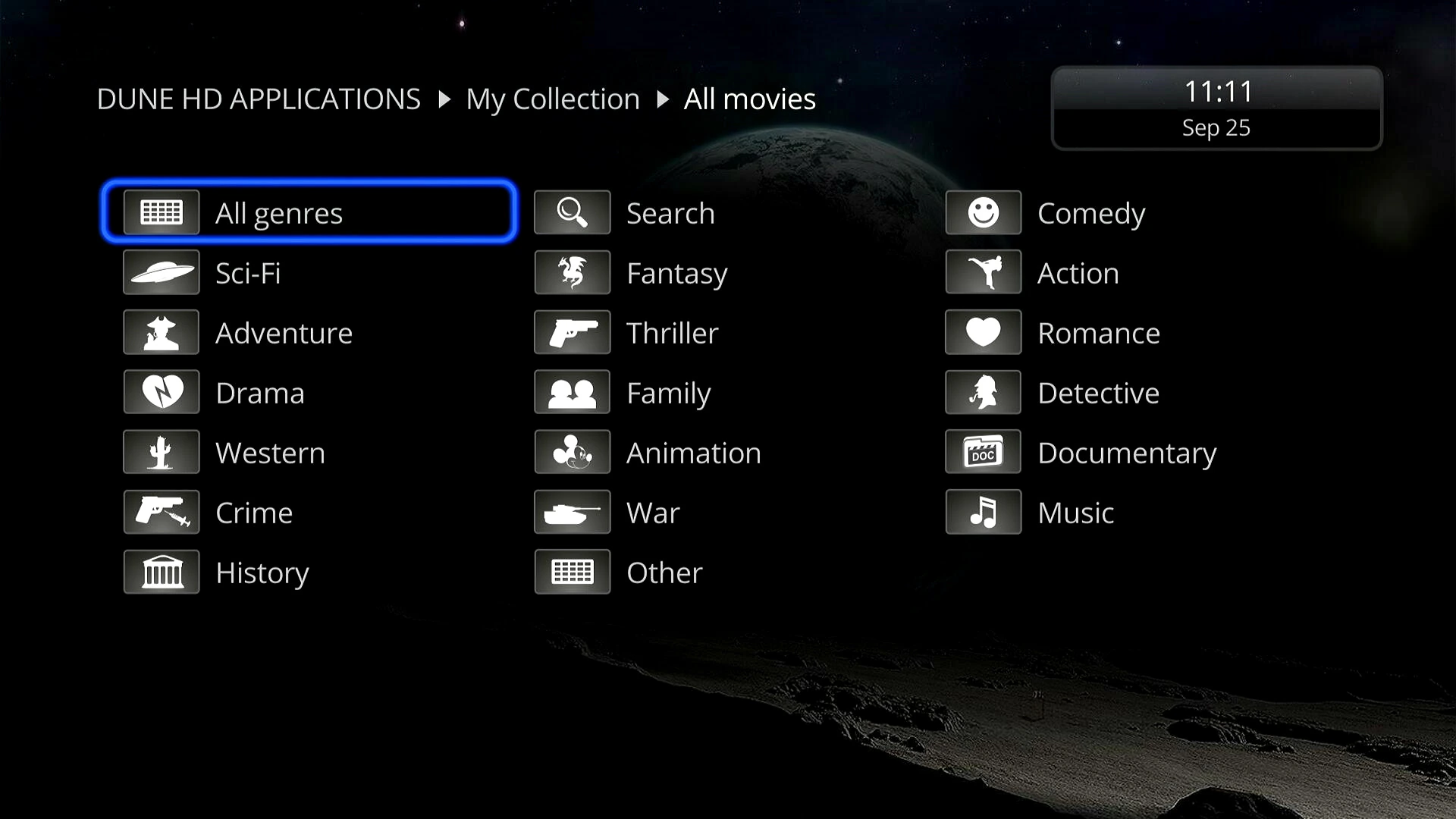This screenshot has width=1456, height=819.
Task: Choose the Family two people icon
Action: (x=573, y=392)
